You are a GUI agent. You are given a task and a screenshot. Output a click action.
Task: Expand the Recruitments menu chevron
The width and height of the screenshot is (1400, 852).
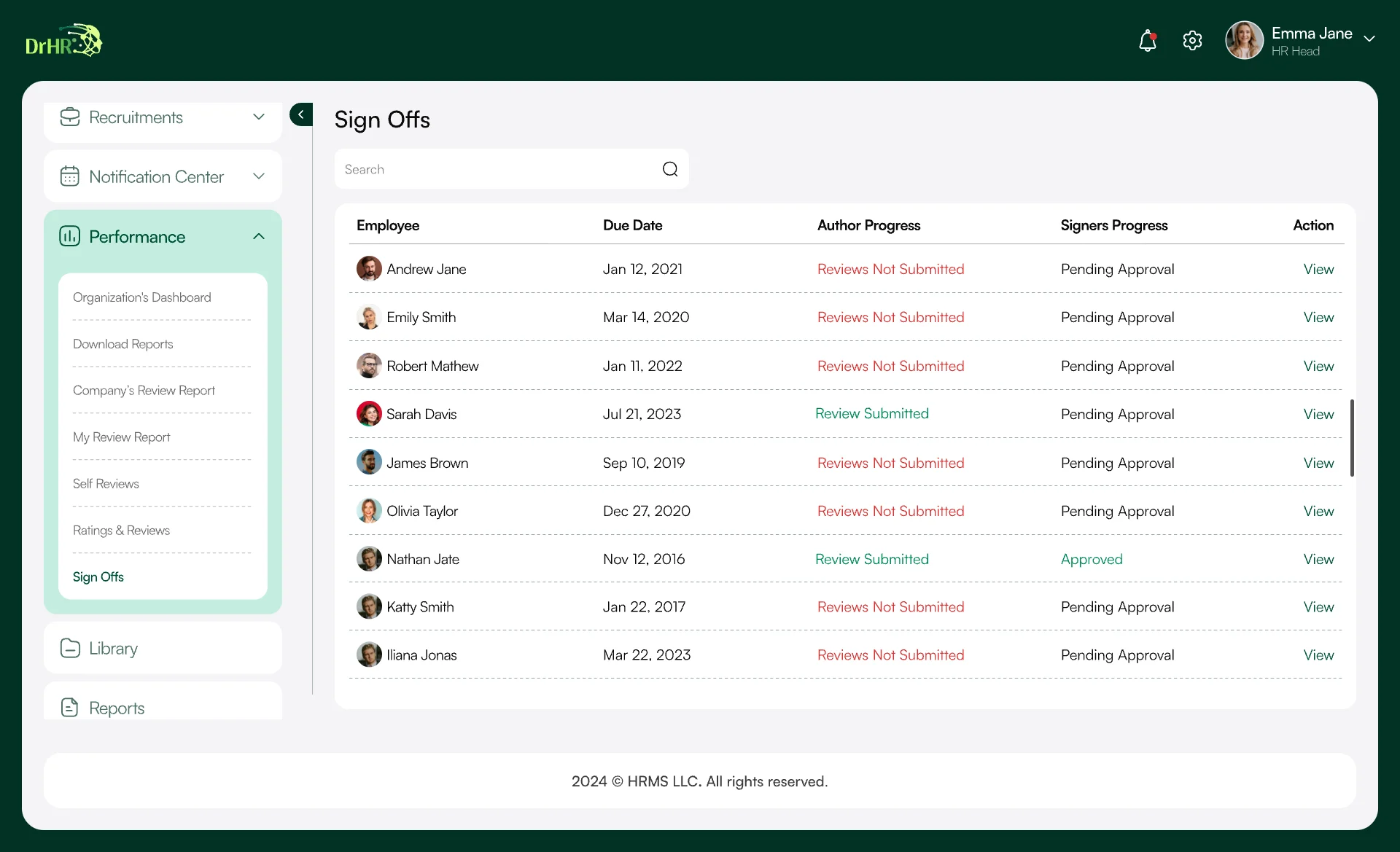(259, 117)
